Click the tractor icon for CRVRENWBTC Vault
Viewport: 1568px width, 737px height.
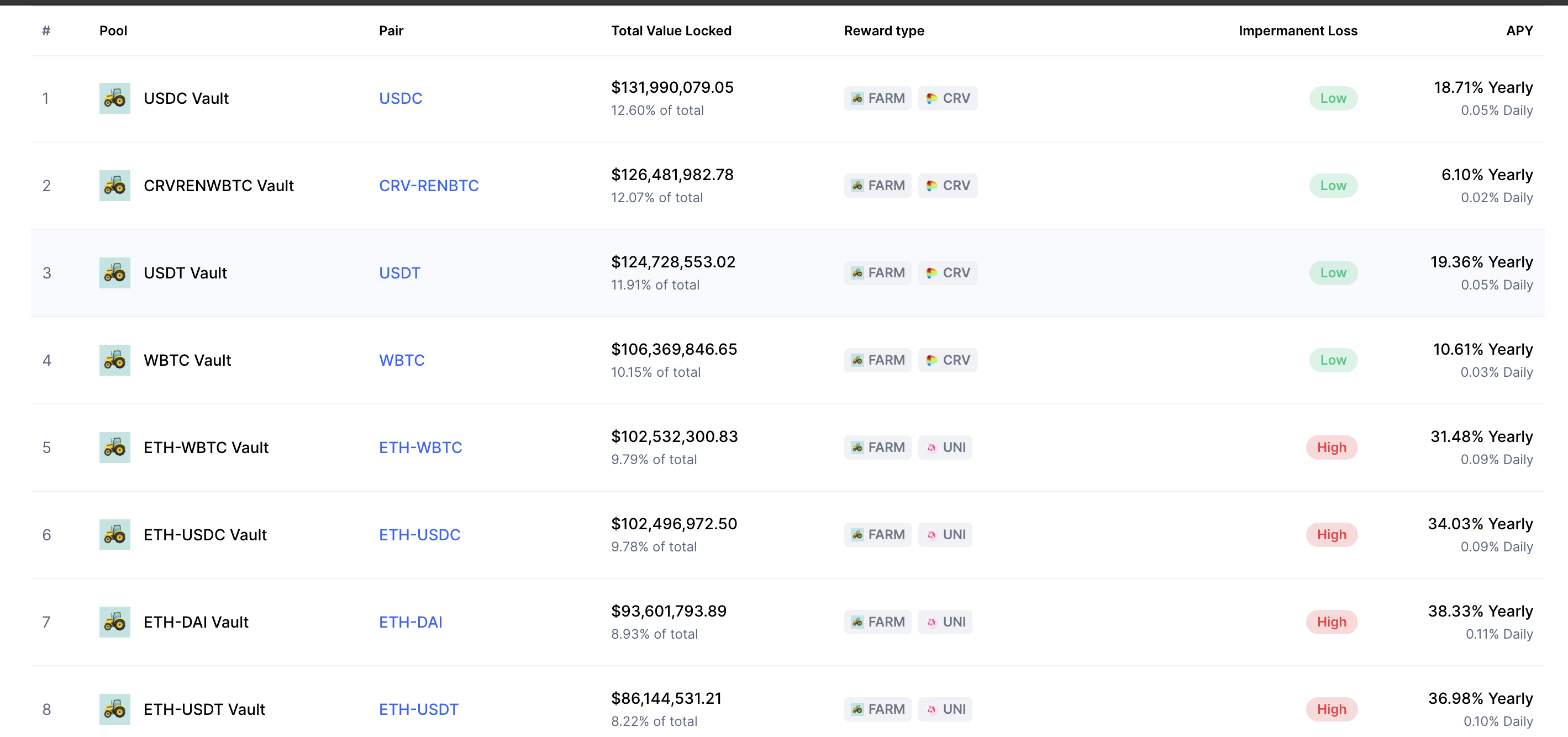(114, 186)
